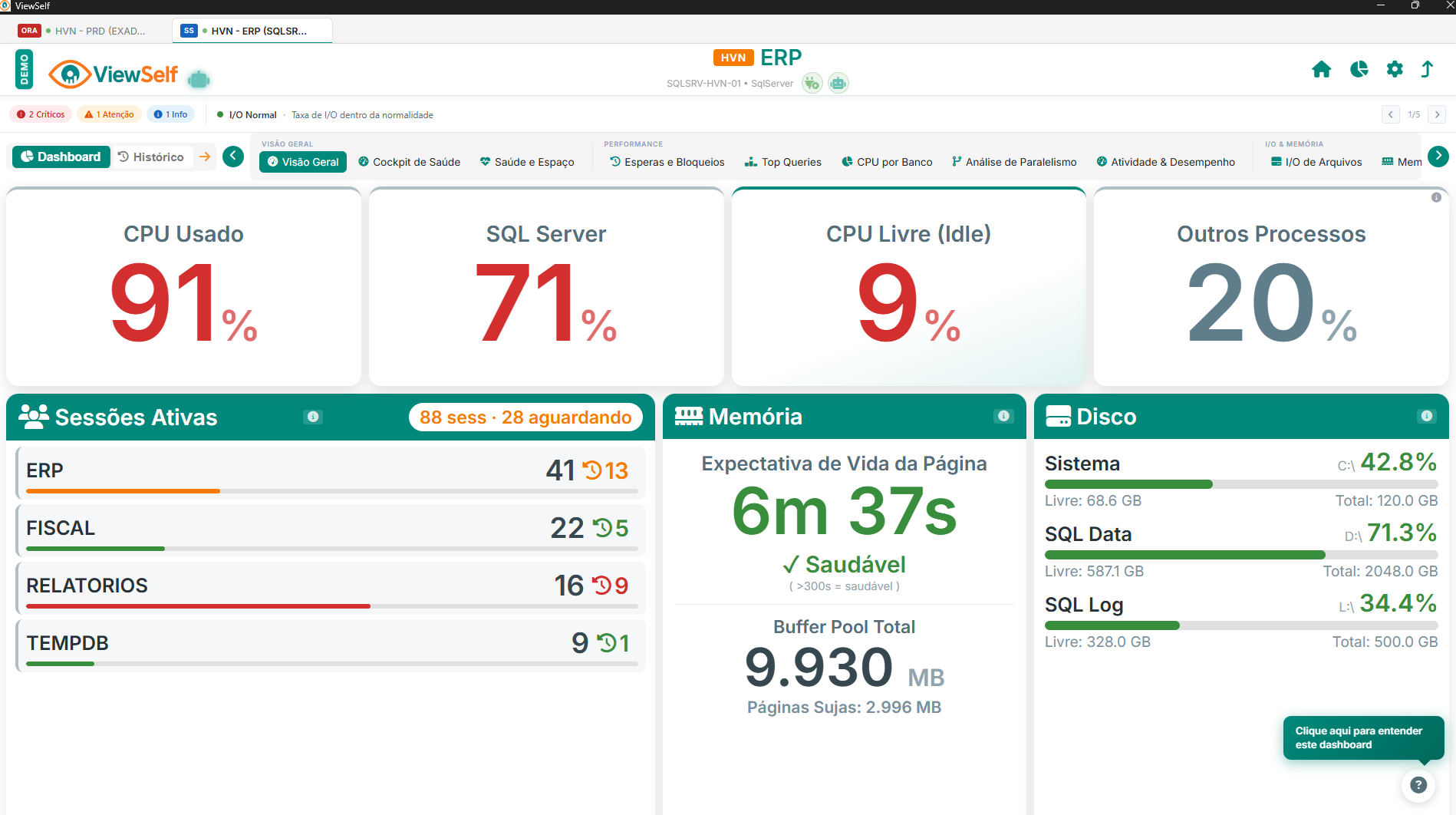
Task: Click the Buffer Pool Total 9.930 value
Action: [819, 667]
